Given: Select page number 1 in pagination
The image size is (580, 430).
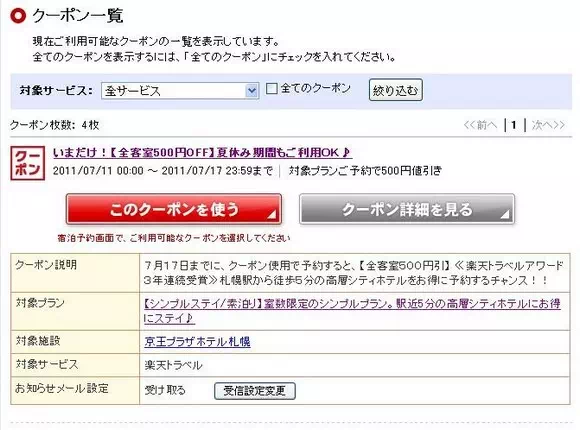Looking at the screenshot, I should (x=514, y=125).
